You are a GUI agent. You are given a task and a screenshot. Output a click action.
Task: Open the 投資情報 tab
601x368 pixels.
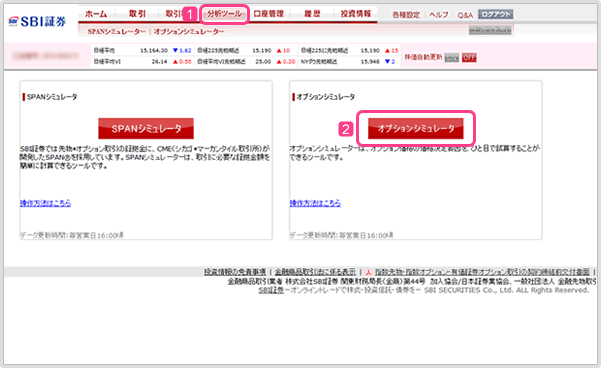(356, 14)
